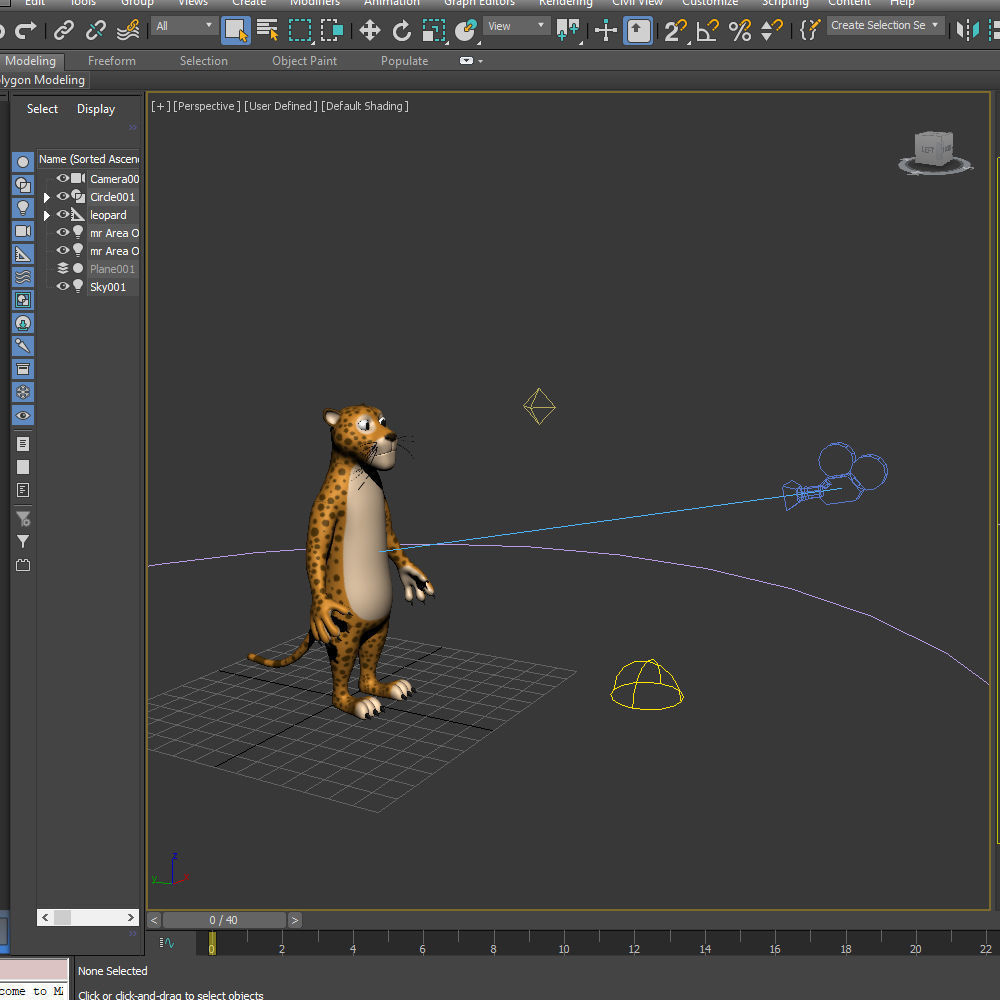Click Select and Place tool icon
The width and height of the screenshot is (1000, 1000).
coord(466,30)
